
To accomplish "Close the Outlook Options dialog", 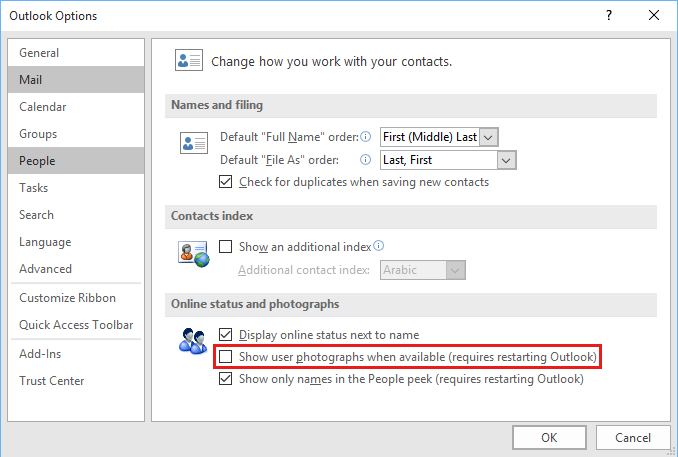I will [654, 15].
